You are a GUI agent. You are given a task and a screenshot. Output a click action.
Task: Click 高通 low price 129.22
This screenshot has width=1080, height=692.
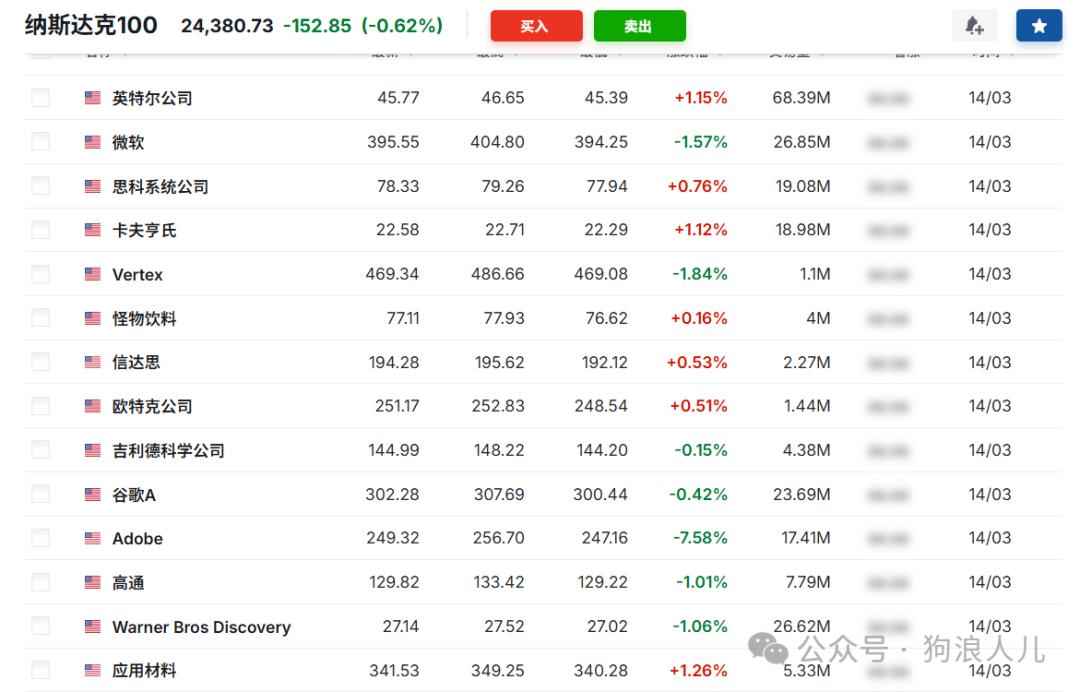(602, 583)
